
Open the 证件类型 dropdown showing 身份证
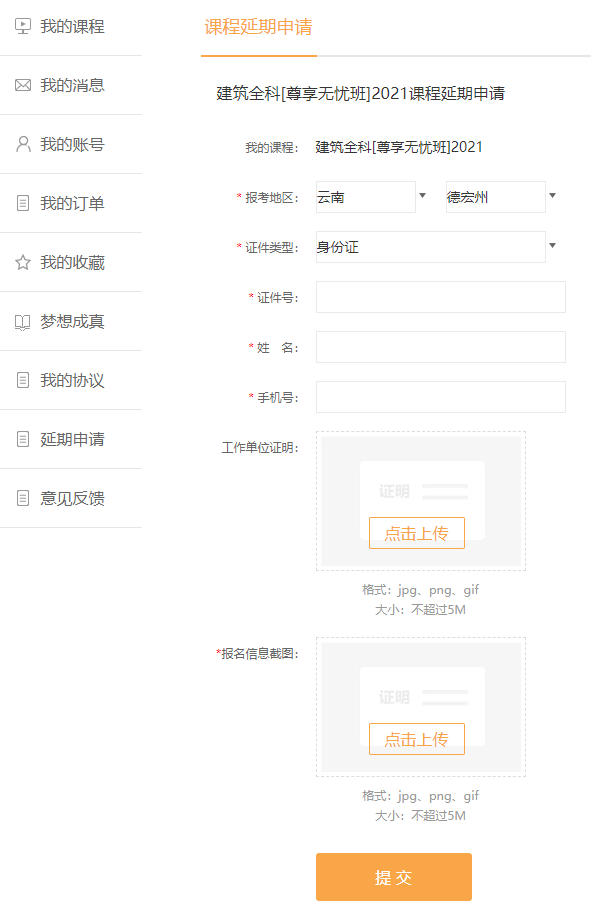pos(431,247)
